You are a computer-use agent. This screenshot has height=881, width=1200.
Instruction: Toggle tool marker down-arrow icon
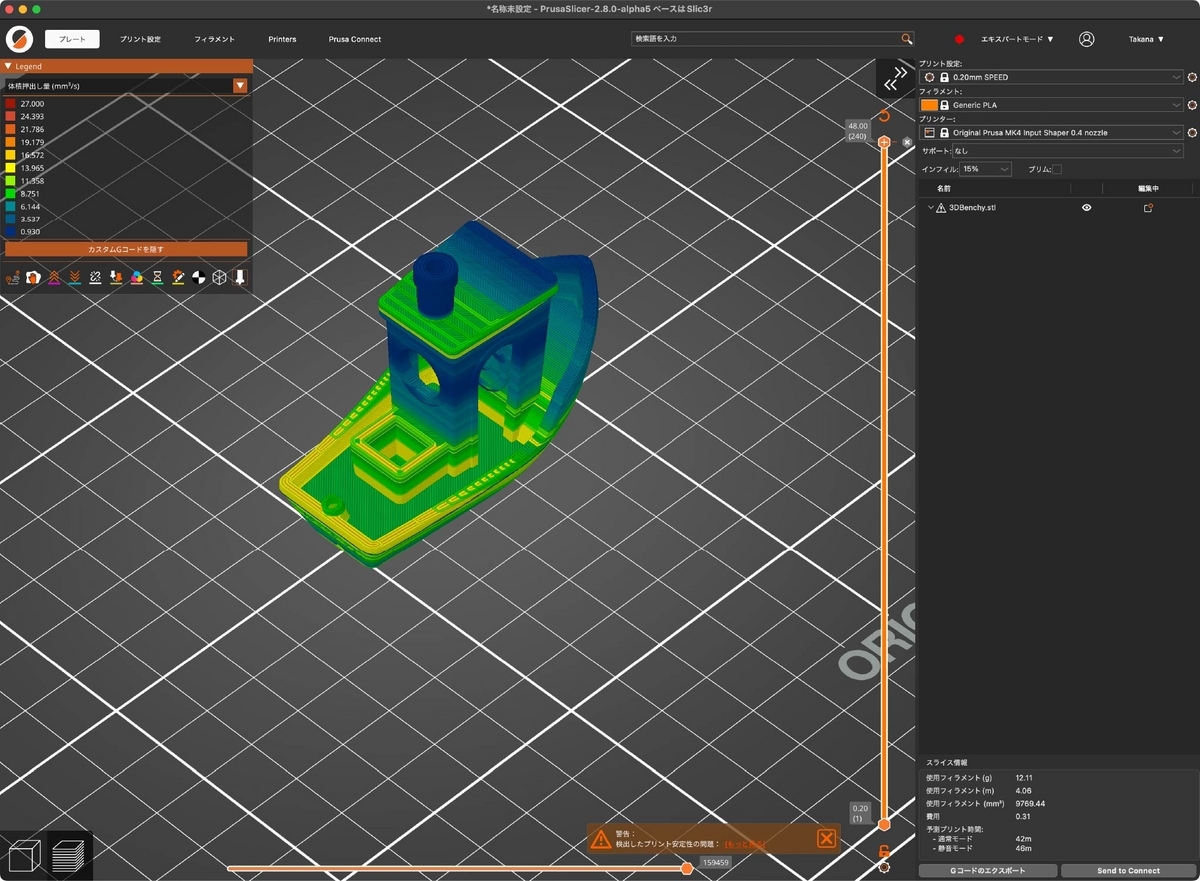pyautogui.click(x=240, y=277)
